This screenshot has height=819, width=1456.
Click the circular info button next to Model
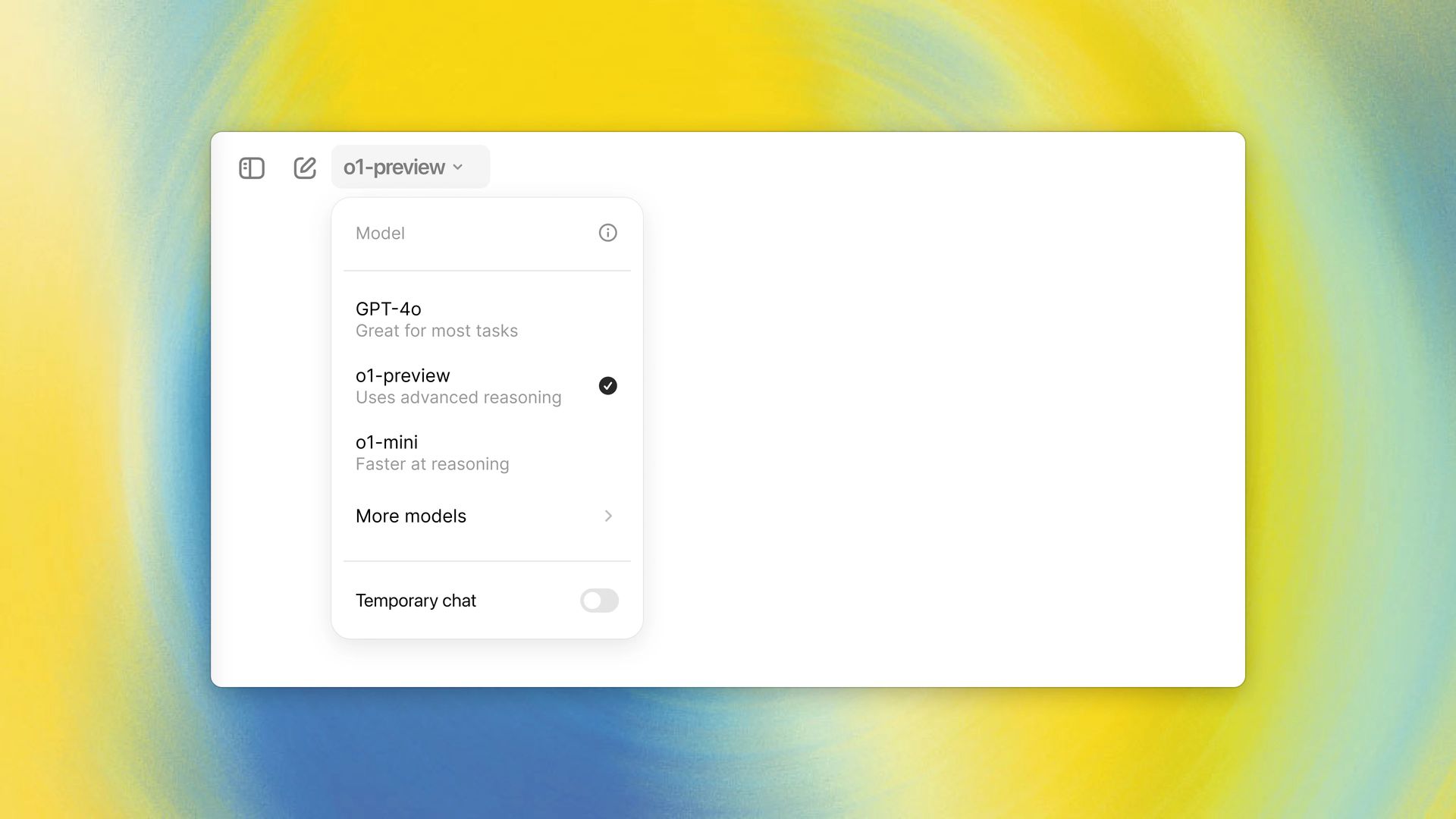607,232
